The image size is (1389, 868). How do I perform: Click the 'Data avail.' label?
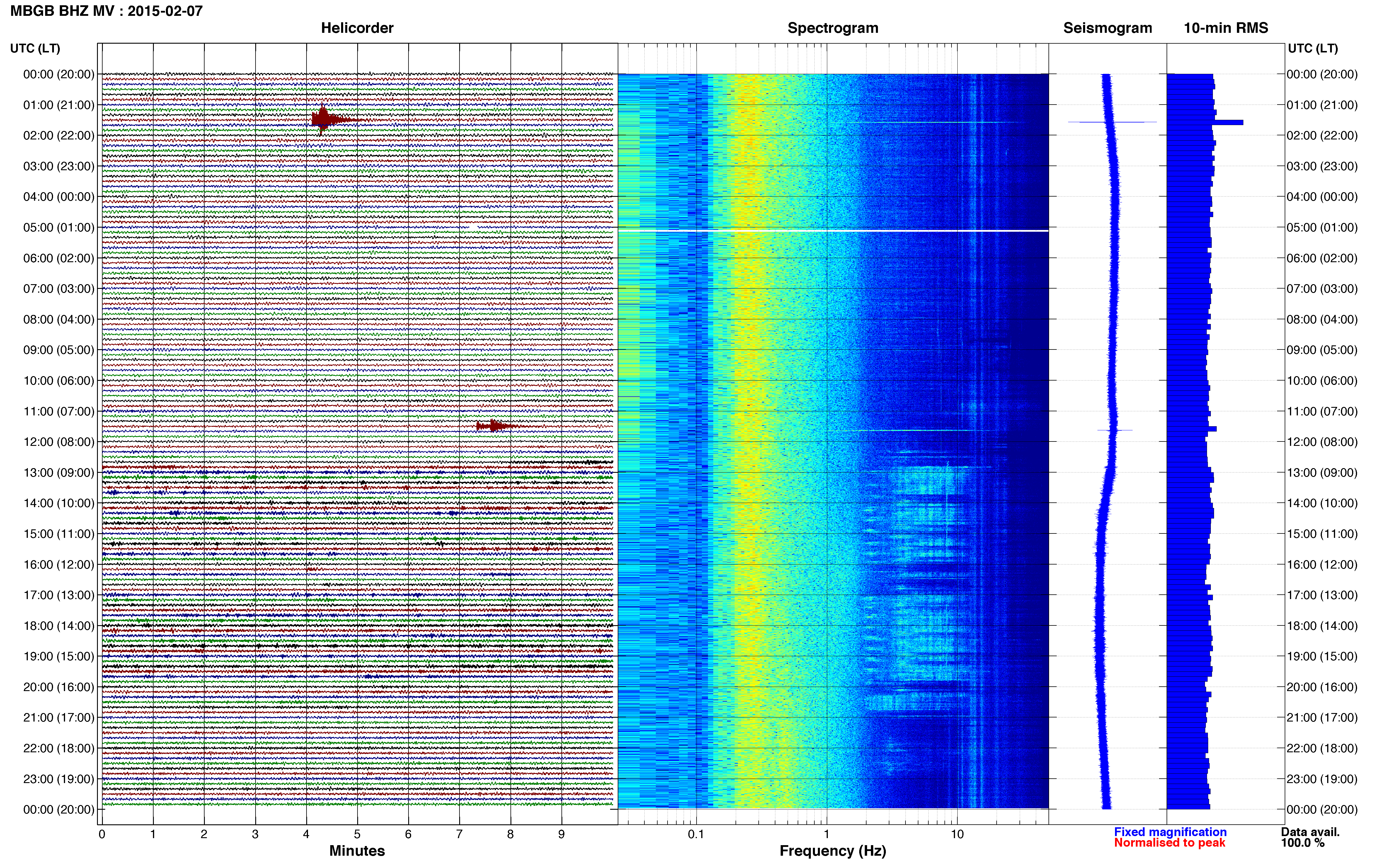[x=1310, y=832]
